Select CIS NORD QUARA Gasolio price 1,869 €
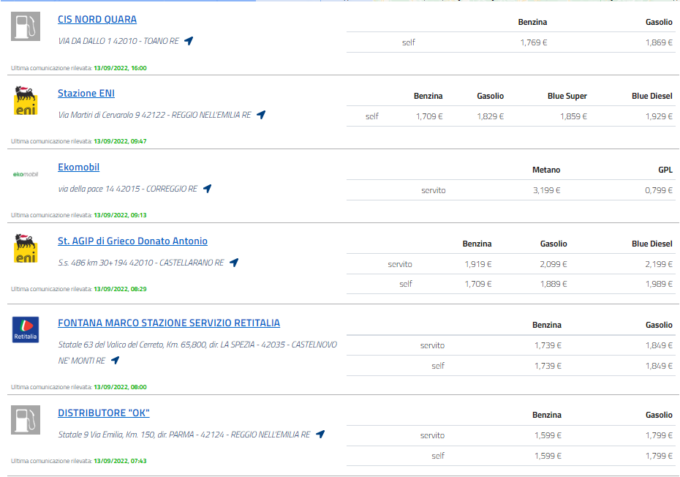 pyautogui.click(x=659, y=42)
